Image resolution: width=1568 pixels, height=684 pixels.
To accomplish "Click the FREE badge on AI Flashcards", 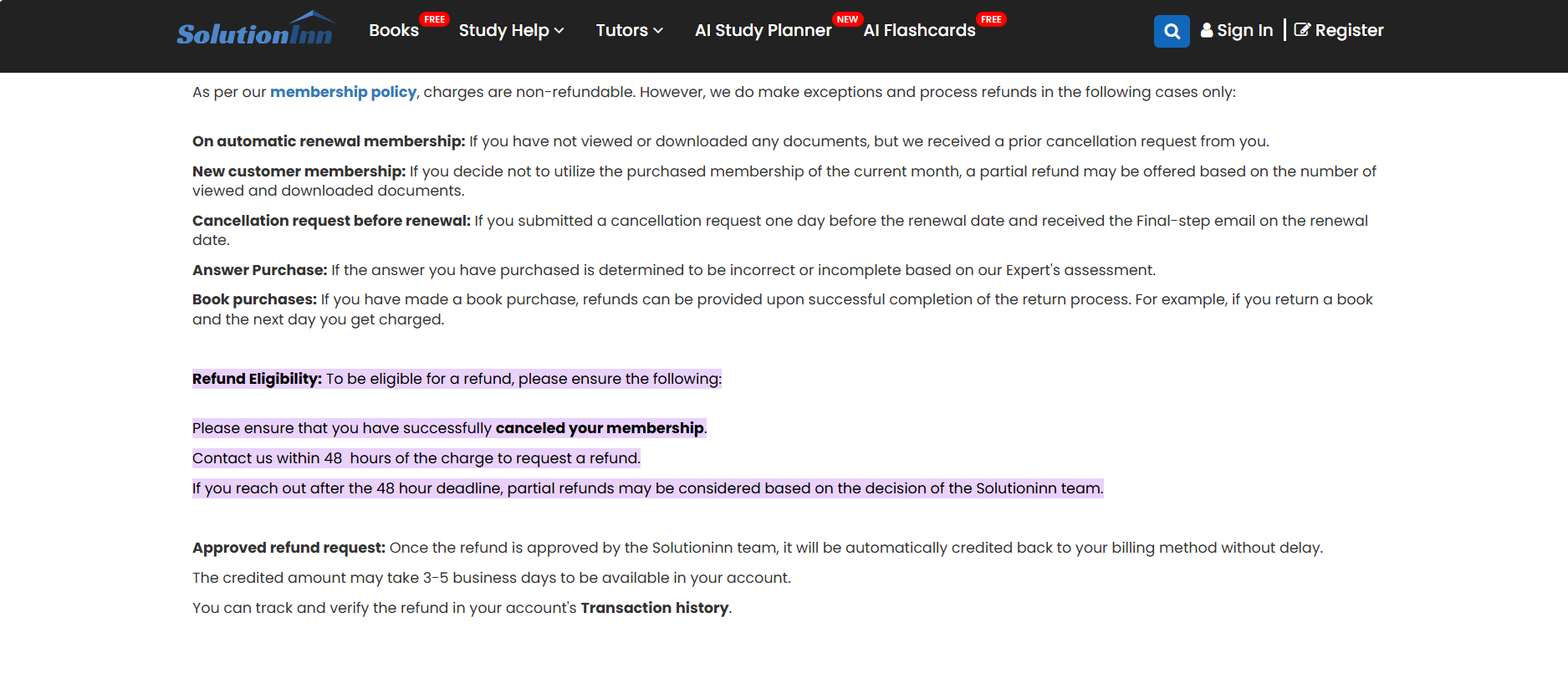I will [991, 19].
